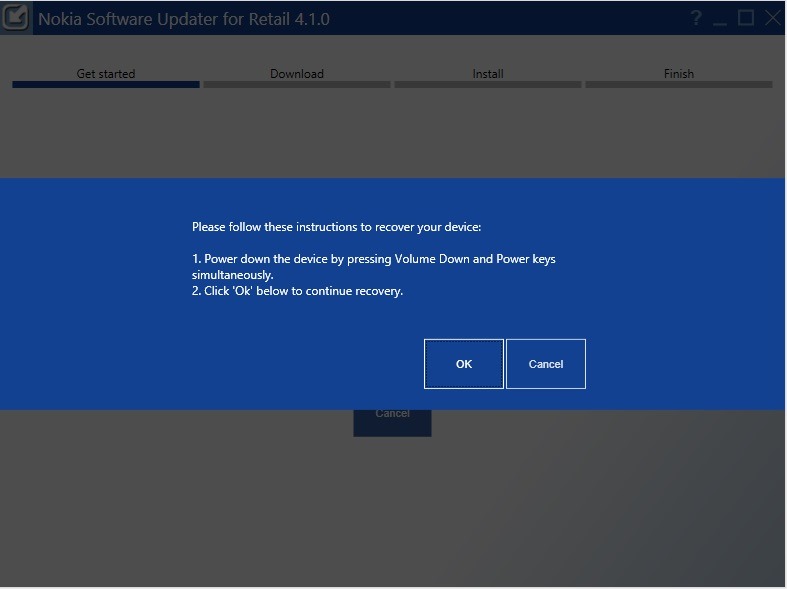787x589 pixels.
Task: Click OK to continue device recovery
Action: tap(463, 364)
